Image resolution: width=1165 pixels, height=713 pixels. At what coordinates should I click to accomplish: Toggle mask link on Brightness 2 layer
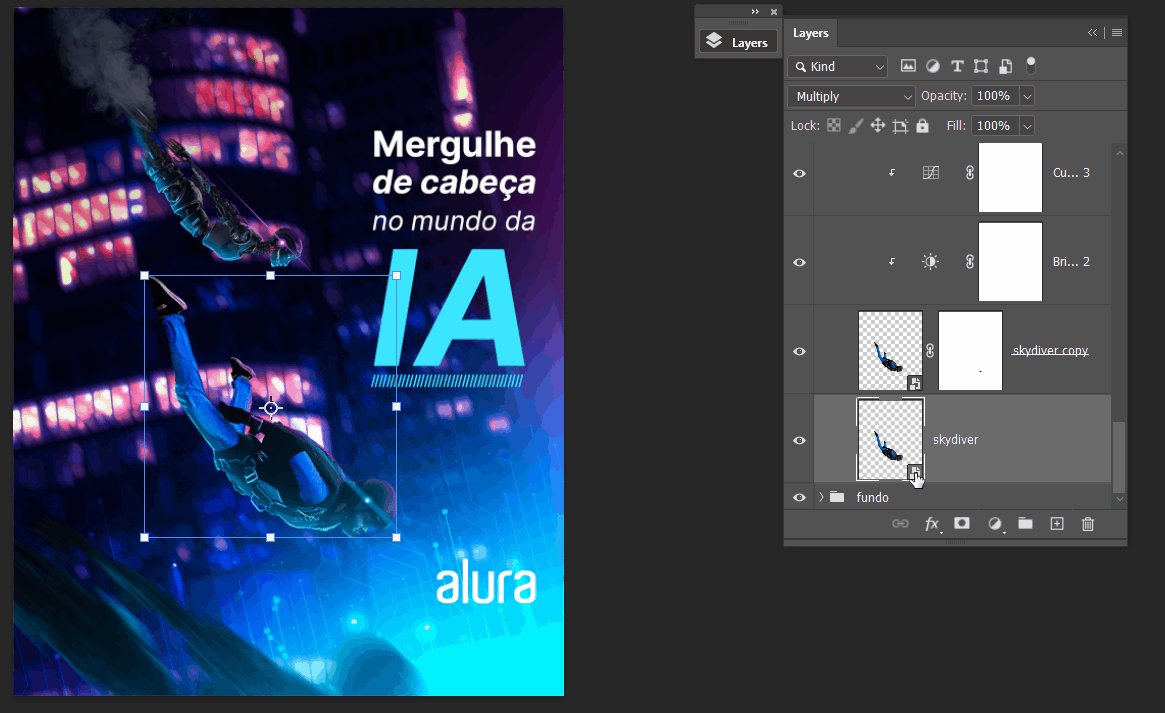click(x=970, y=261)
